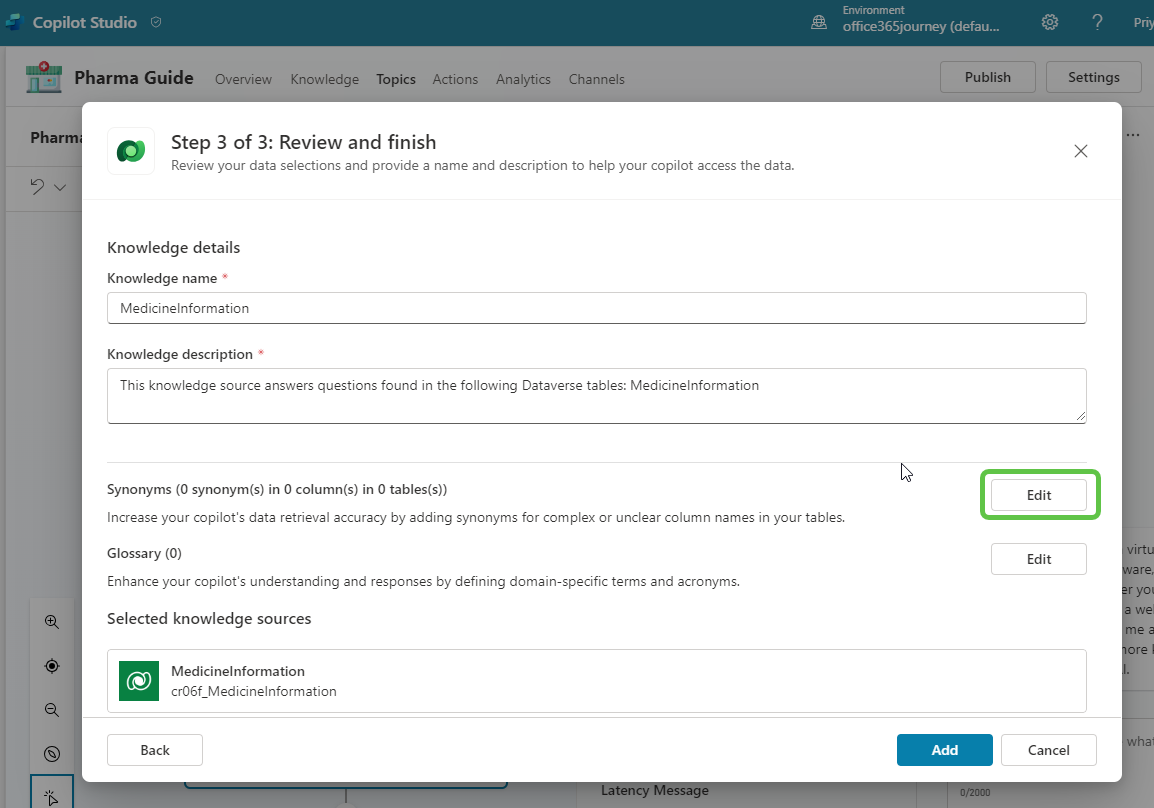Open the settings gear in top bar

tap(1050, 22)
